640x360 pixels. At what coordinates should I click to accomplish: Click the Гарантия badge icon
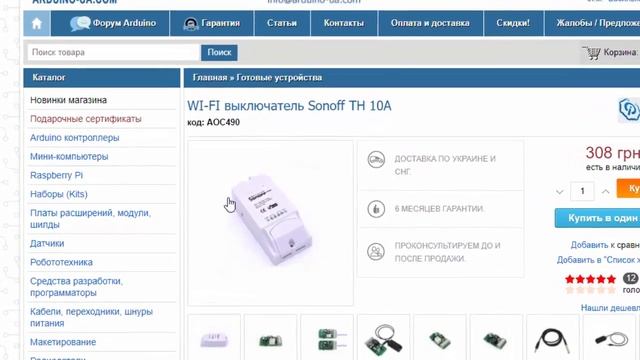191,24
